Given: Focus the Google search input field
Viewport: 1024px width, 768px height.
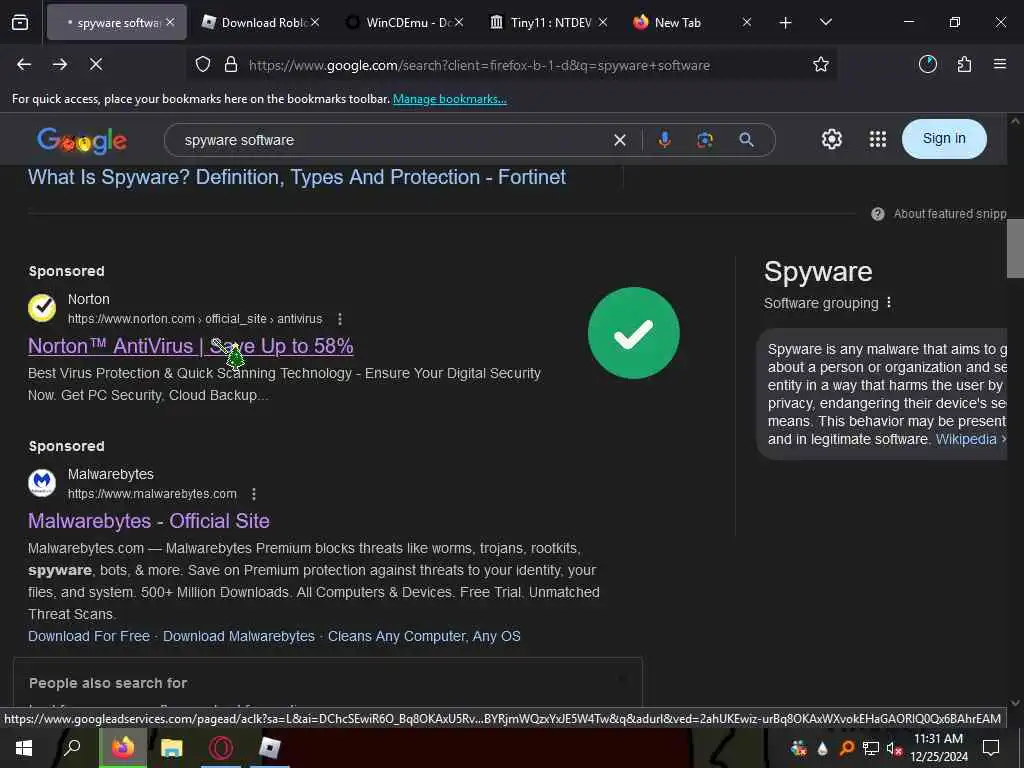Looking at the screenshot, I should (x=392, y=140).
